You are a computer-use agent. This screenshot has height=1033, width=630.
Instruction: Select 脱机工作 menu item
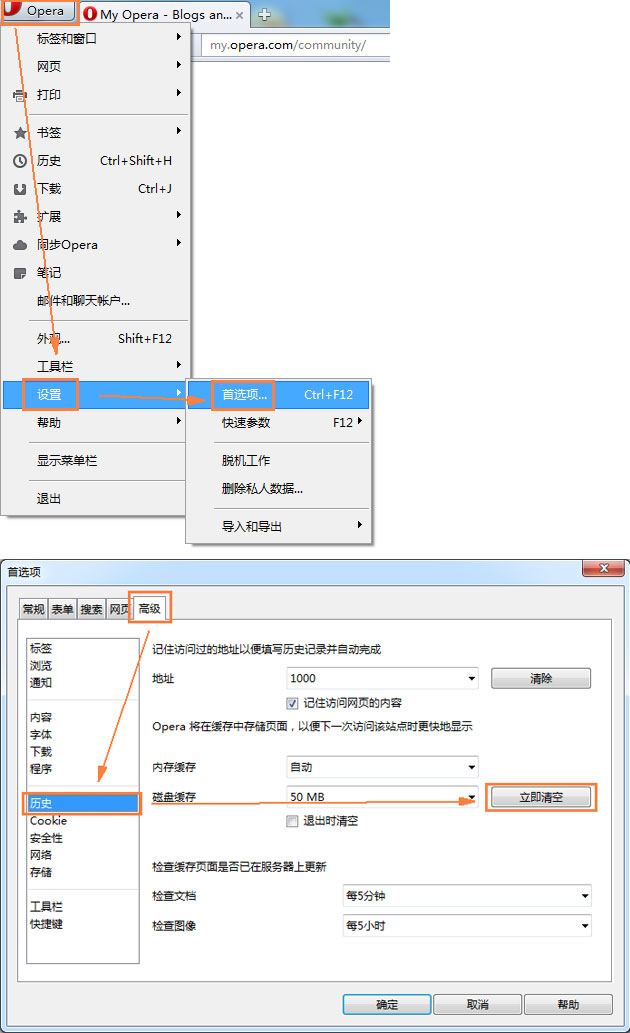pos(279,461)
